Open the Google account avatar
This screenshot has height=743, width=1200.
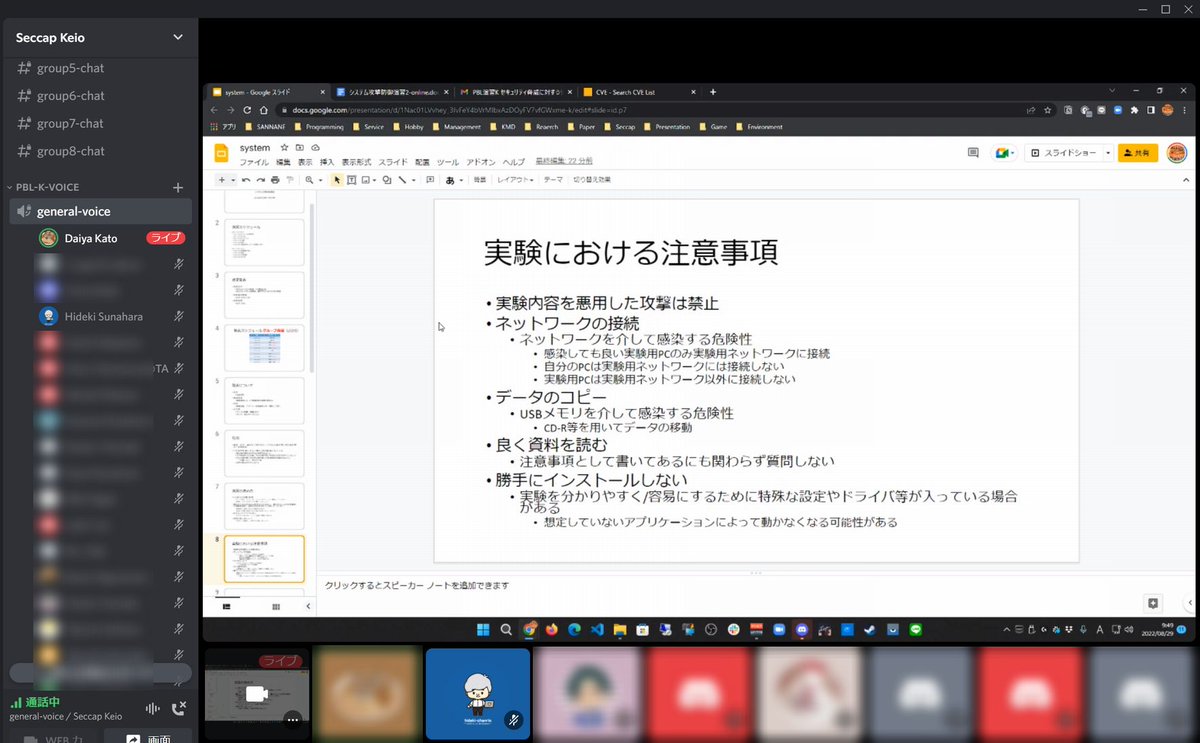[x=1177, y=153]
